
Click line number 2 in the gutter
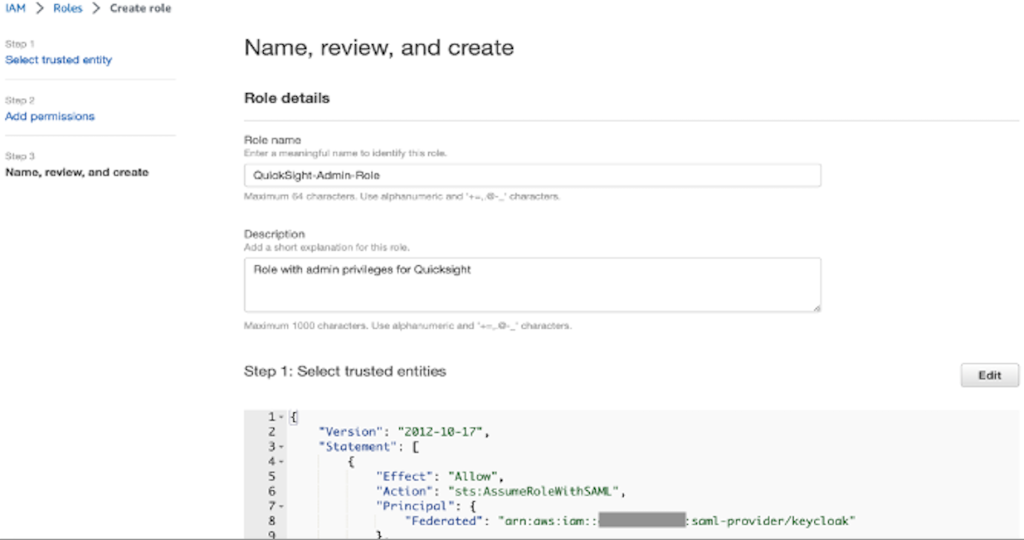click(x=272, y=432)
